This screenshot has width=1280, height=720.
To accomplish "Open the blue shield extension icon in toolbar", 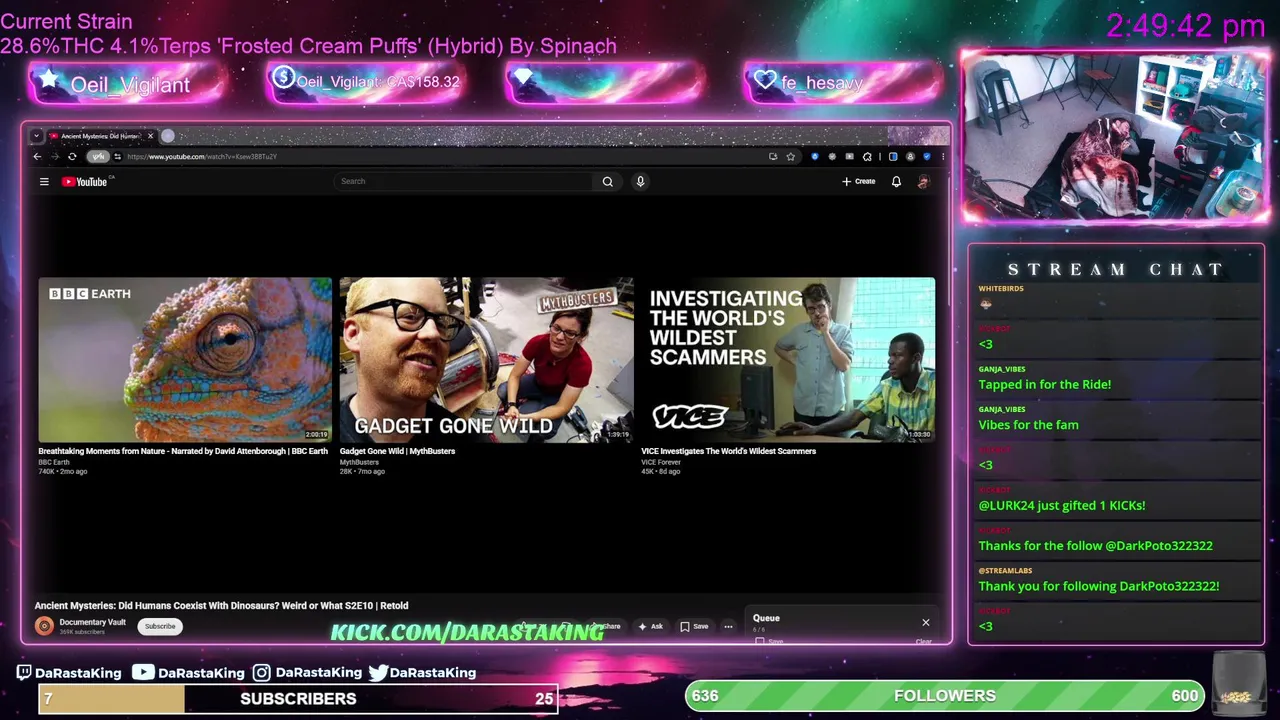I will 814,156.
